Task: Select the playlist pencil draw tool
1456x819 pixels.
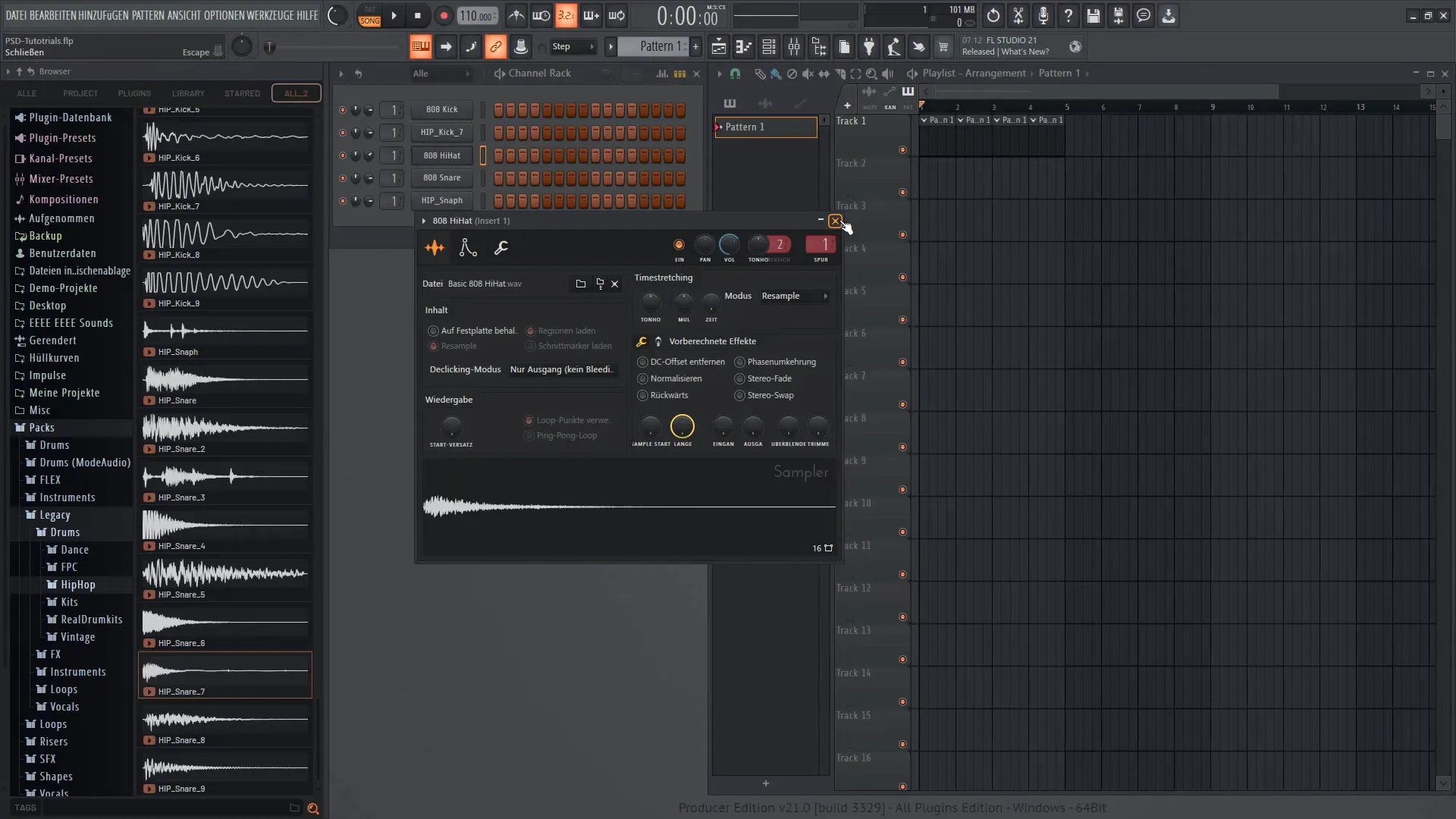Action: 760,74
